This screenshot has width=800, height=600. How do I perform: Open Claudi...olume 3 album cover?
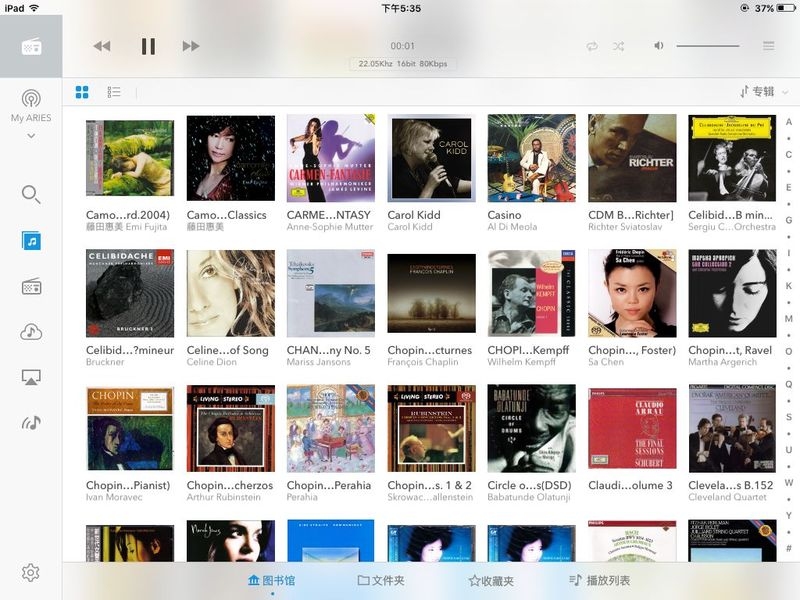click(x=632, y=428)
